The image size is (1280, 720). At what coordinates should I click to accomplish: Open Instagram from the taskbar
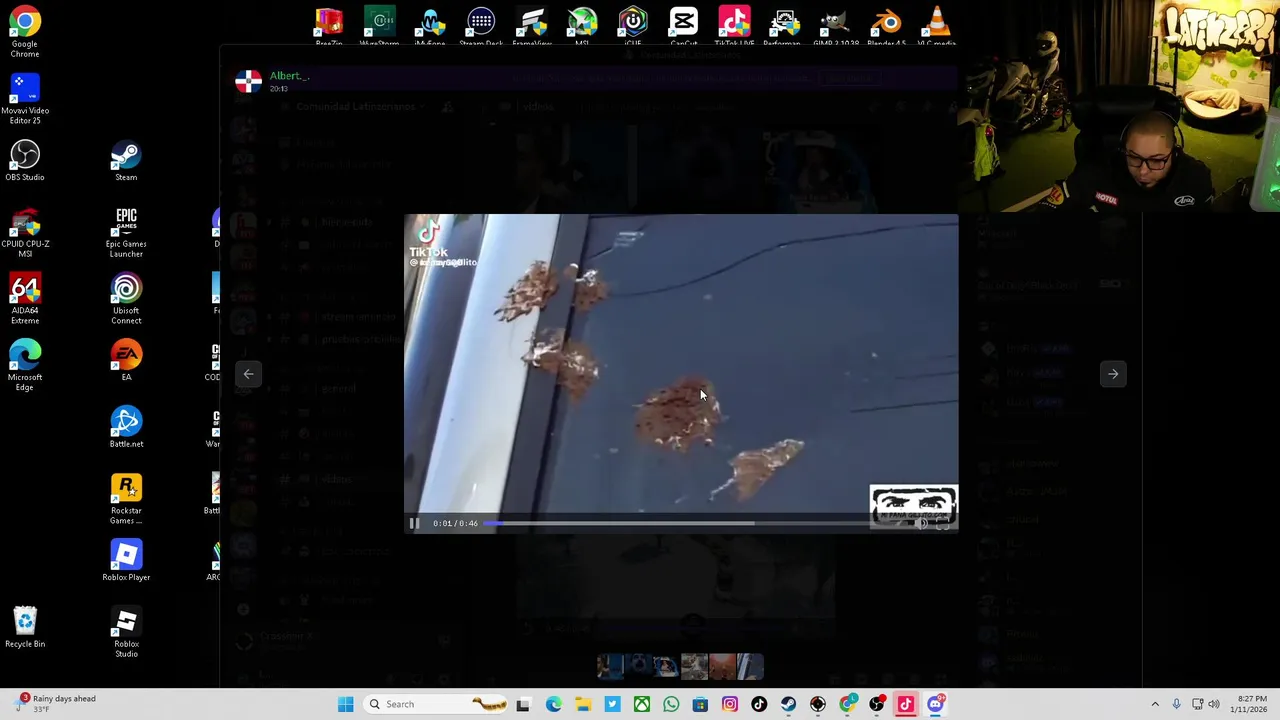[730, 704]
